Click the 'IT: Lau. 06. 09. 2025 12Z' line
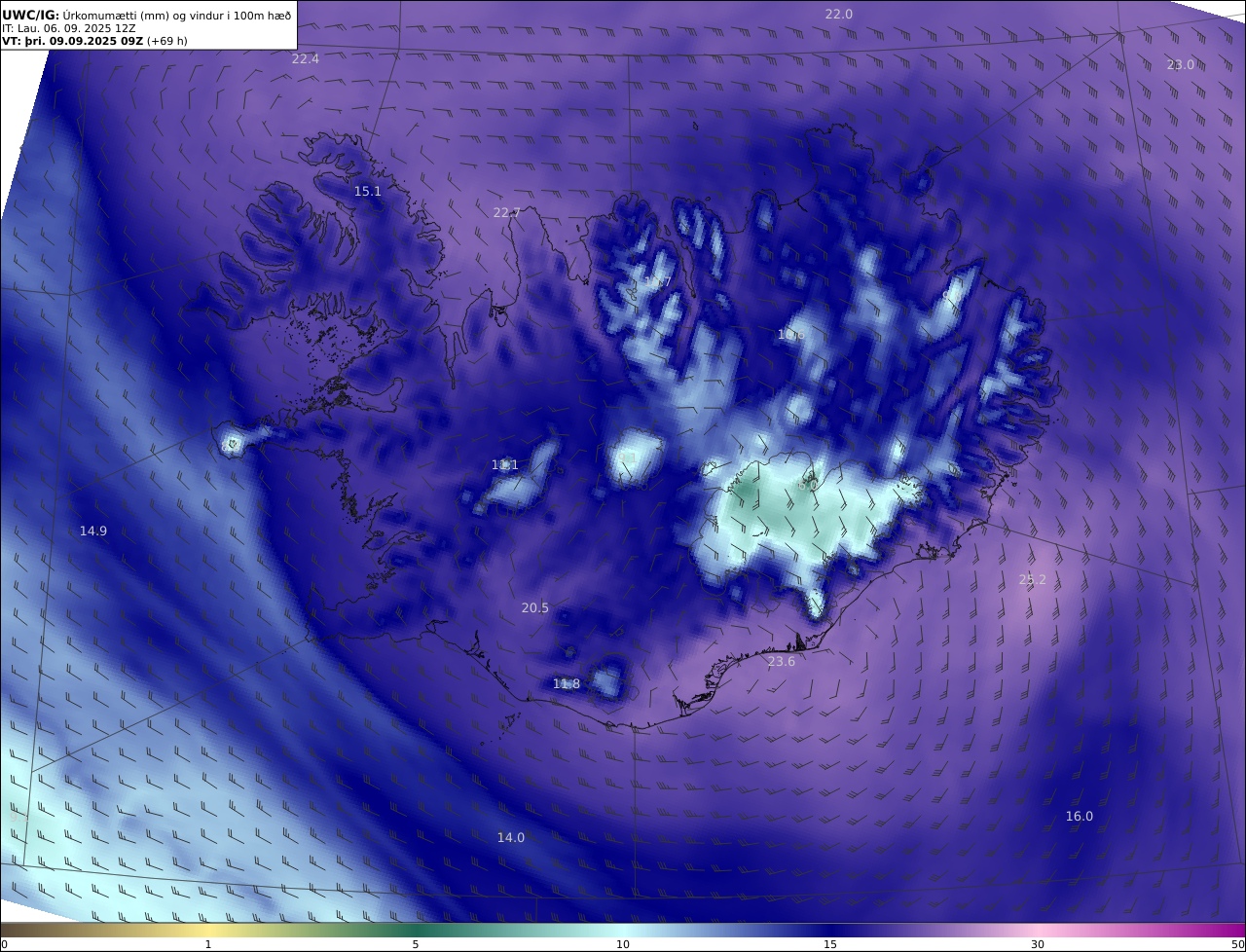The image size is (1246, 952). pyautogui.click(x=69, y=28)
